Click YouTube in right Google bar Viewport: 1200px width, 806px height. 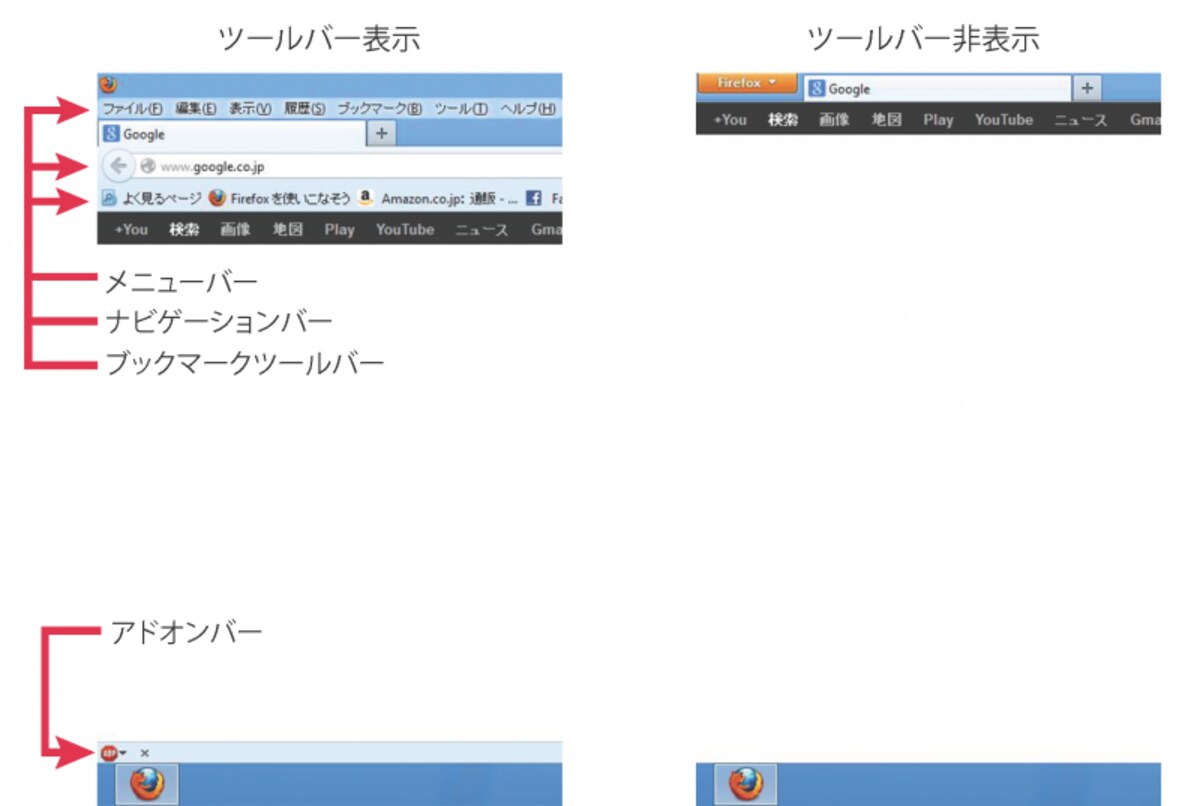(x=1004, y=119)
